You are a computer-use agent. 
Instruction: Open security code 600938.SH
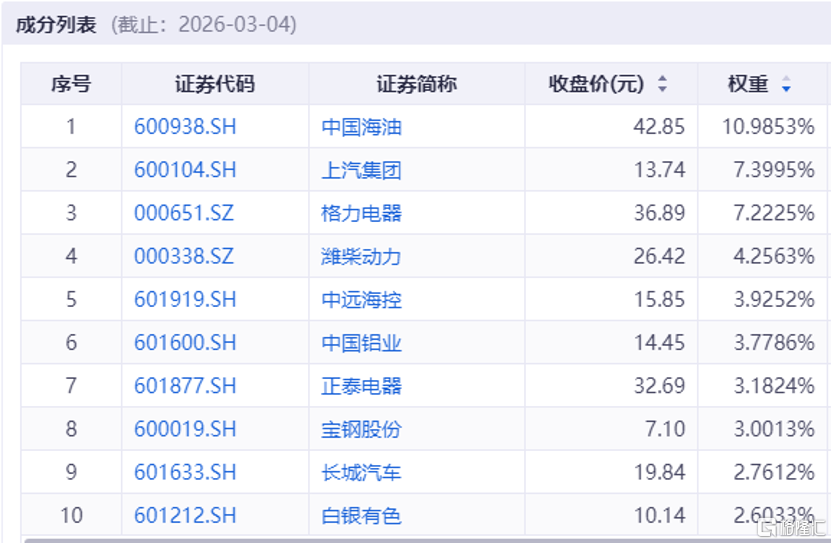(185, 127)
